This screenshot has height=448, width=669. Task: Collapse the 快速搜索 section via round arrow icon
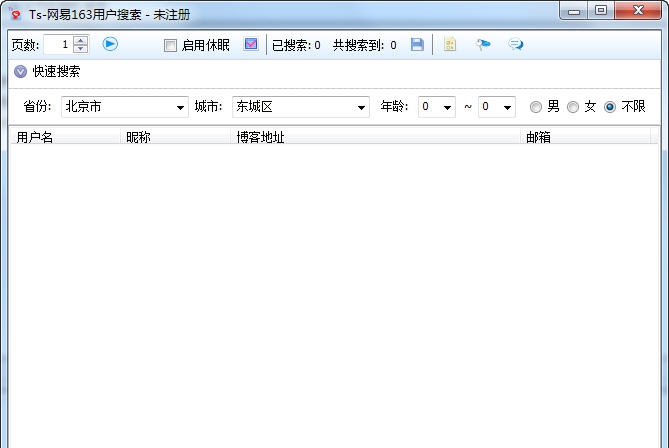pyautogui.click(x=20, y=71)
